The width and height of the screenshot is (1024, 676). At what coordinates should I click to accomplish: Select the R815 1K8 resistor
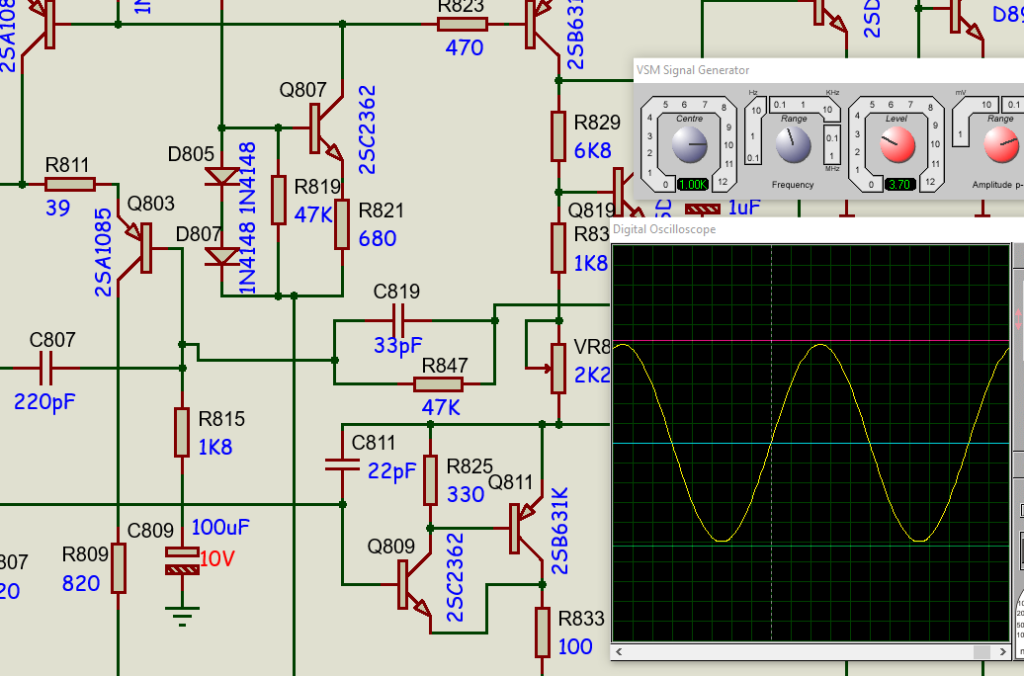tap(182, 432)
